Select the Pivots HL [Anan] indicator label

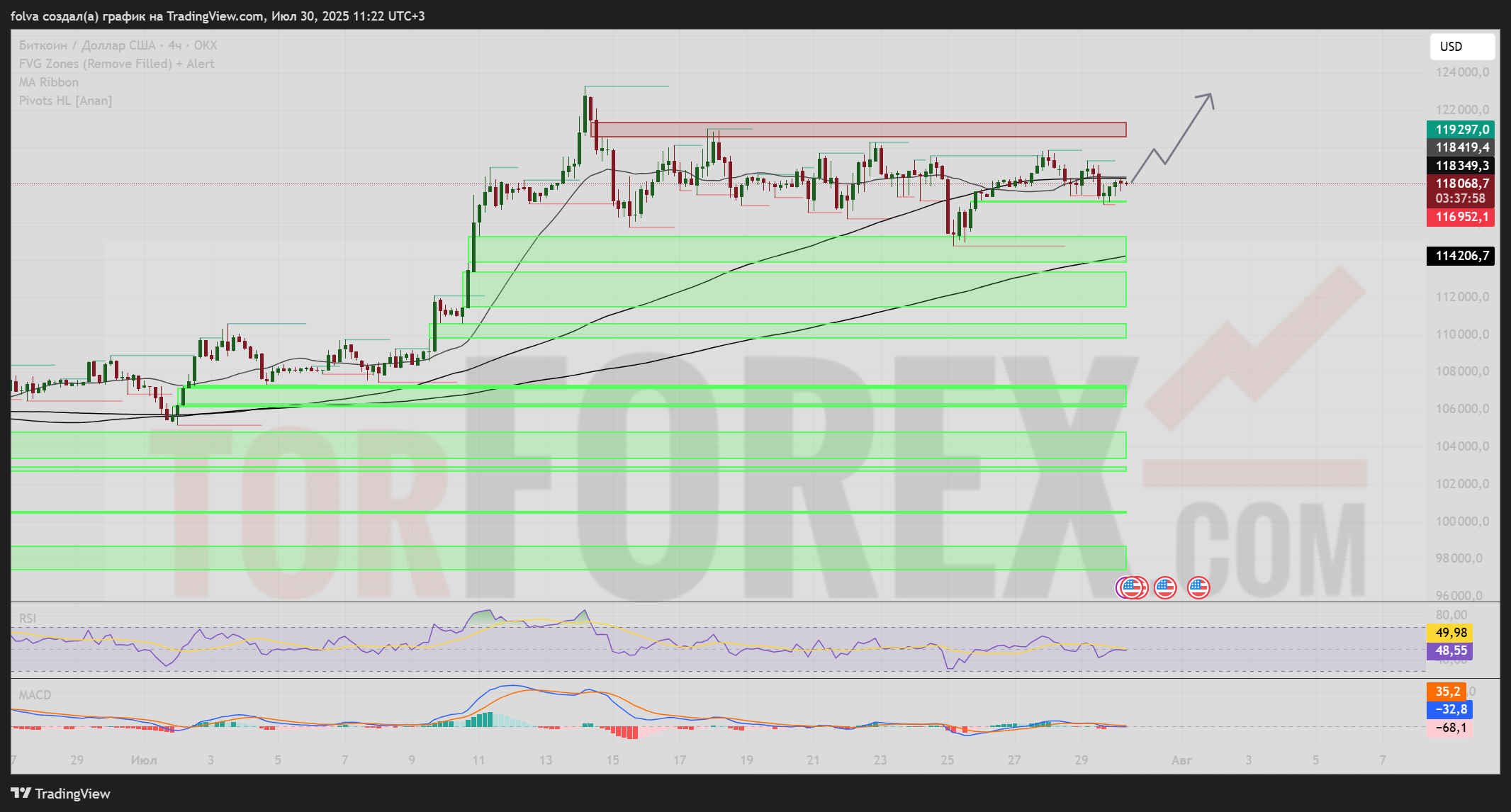(x=65, y=101)
